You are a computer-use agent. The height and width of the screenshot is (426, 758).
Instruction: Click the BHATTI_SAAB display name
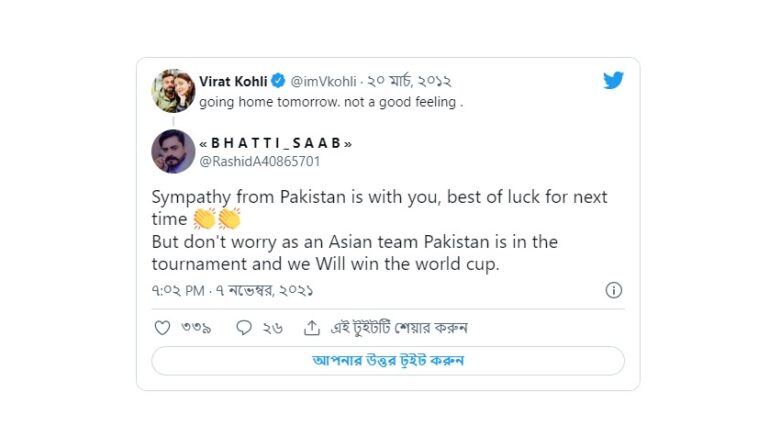276,143
